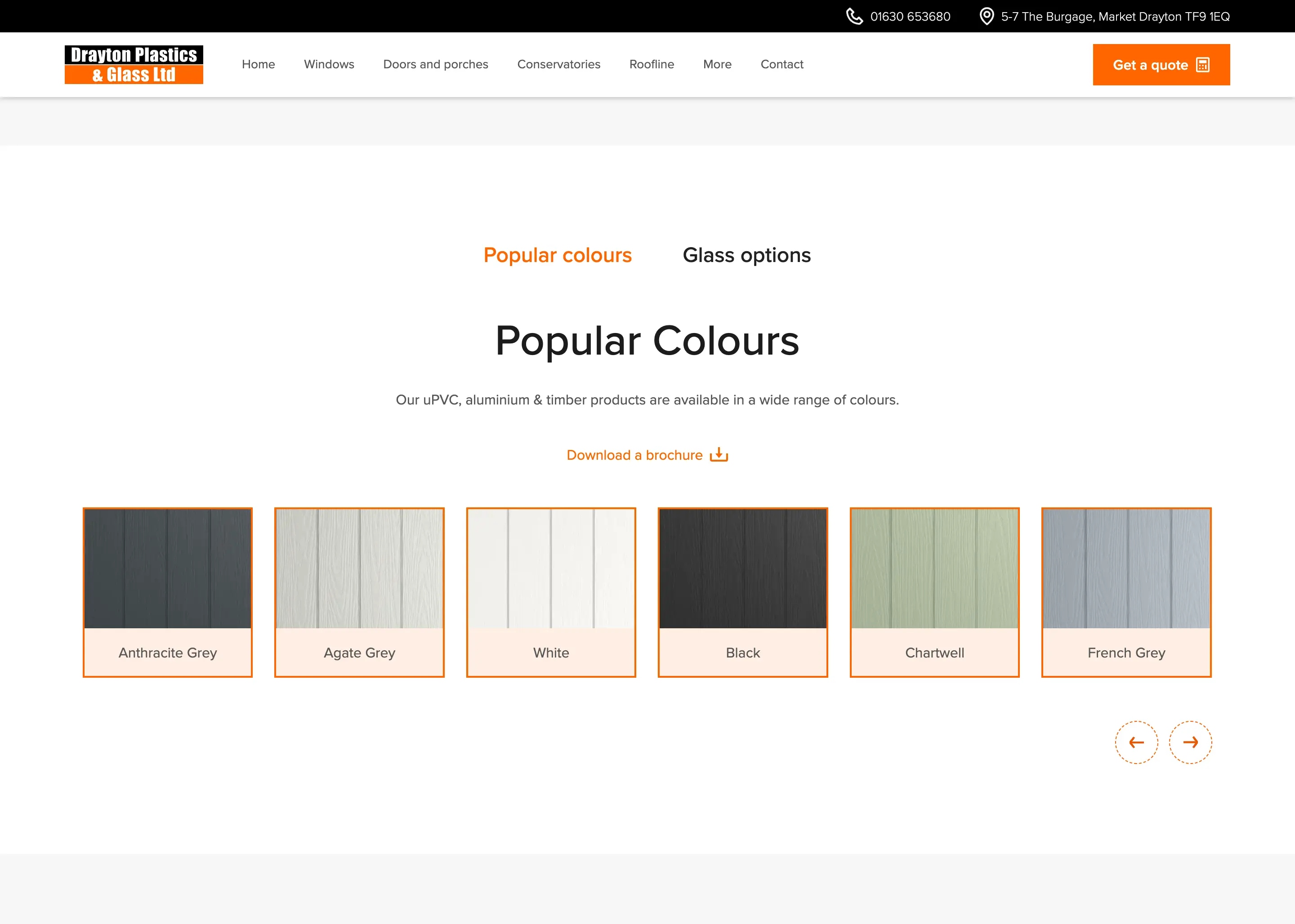Go to the Contact page

[781, 64]
